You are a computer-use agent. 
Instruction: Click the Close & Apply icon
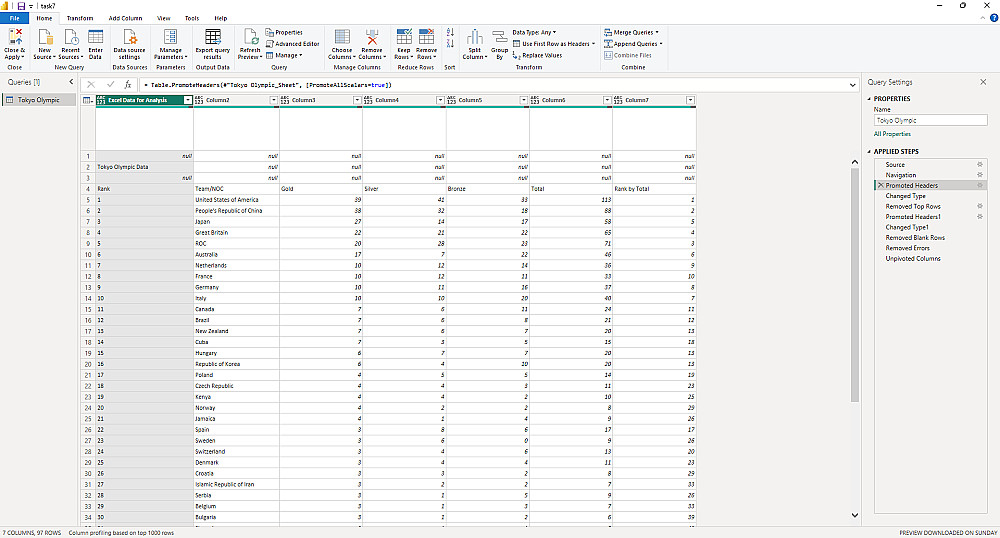point(15,37)
